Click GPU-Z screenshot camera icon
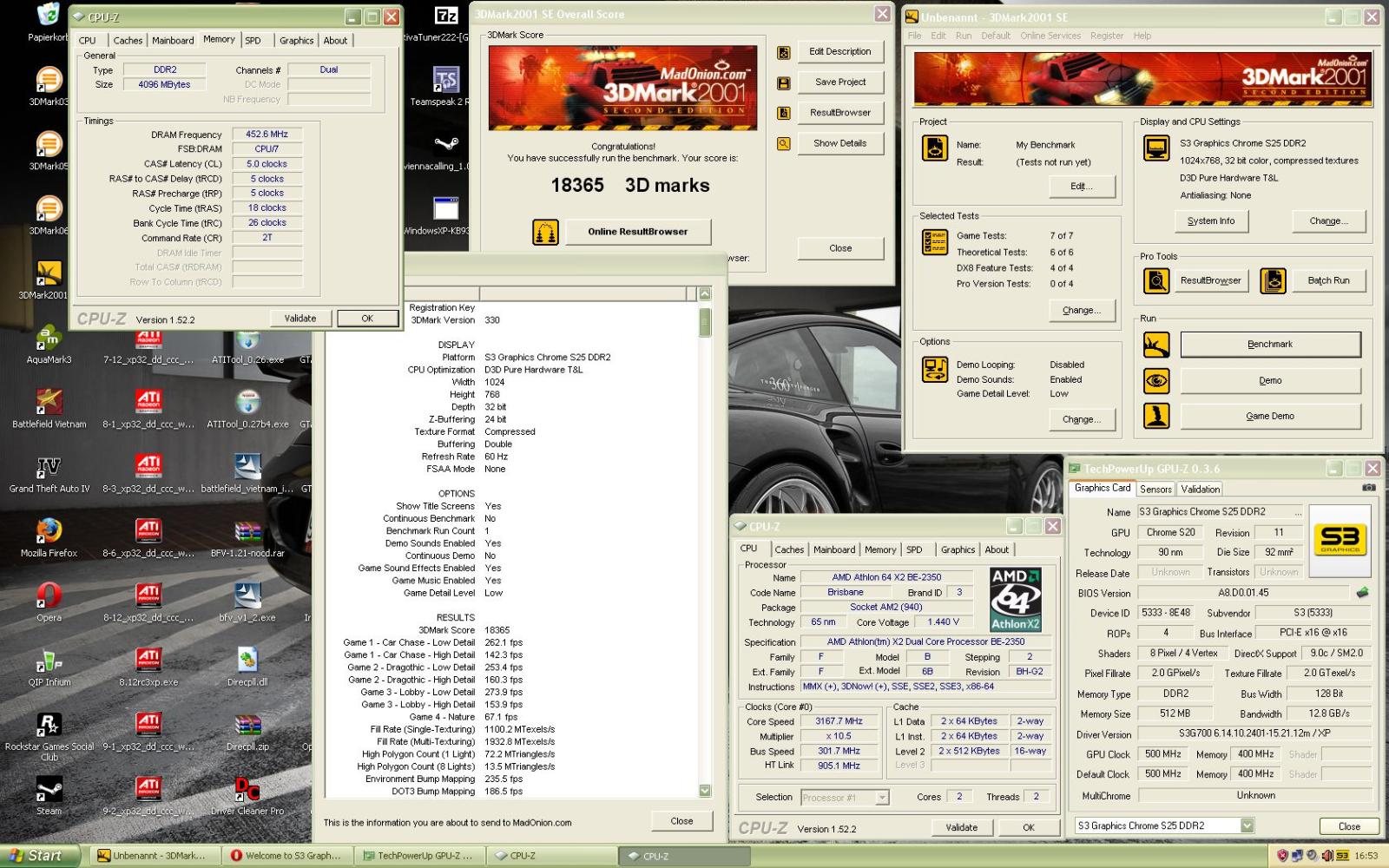 [x=1368, y=488]
